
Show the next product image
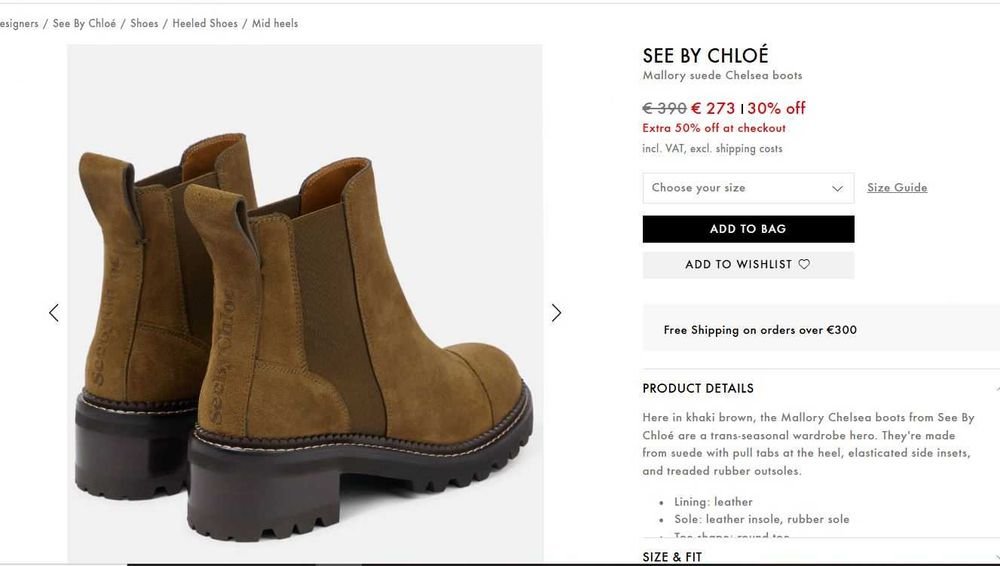tap(556, 313)
